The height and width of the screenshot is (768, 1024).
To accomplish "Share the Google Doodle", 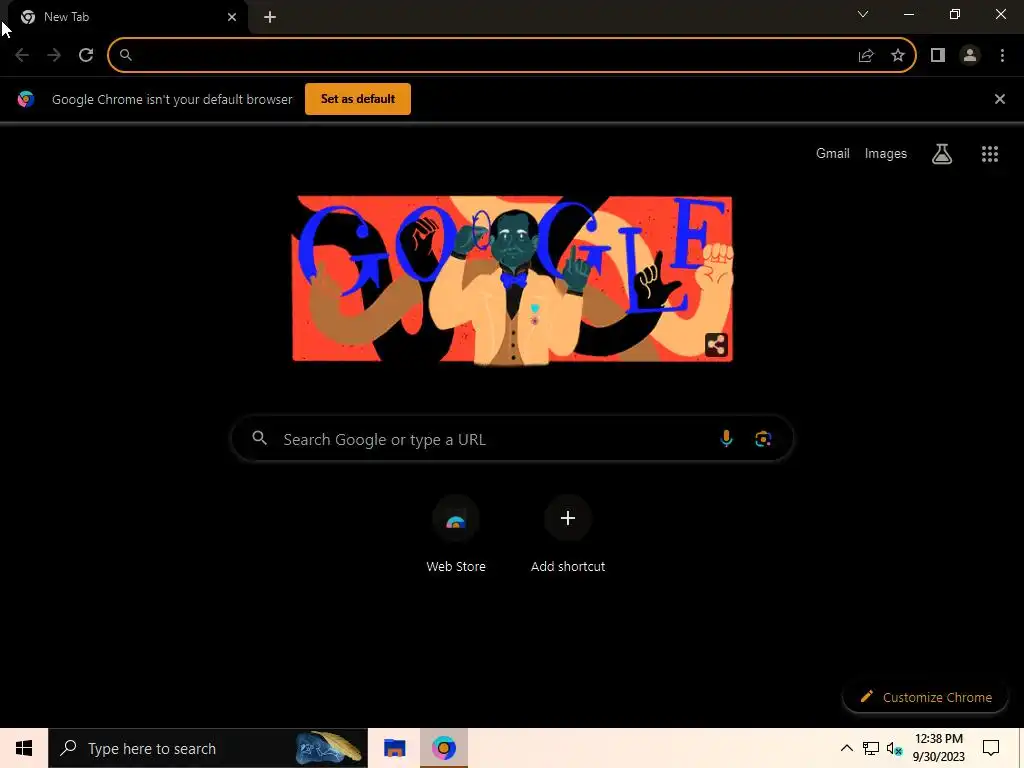I will click(x=716, y=344).
